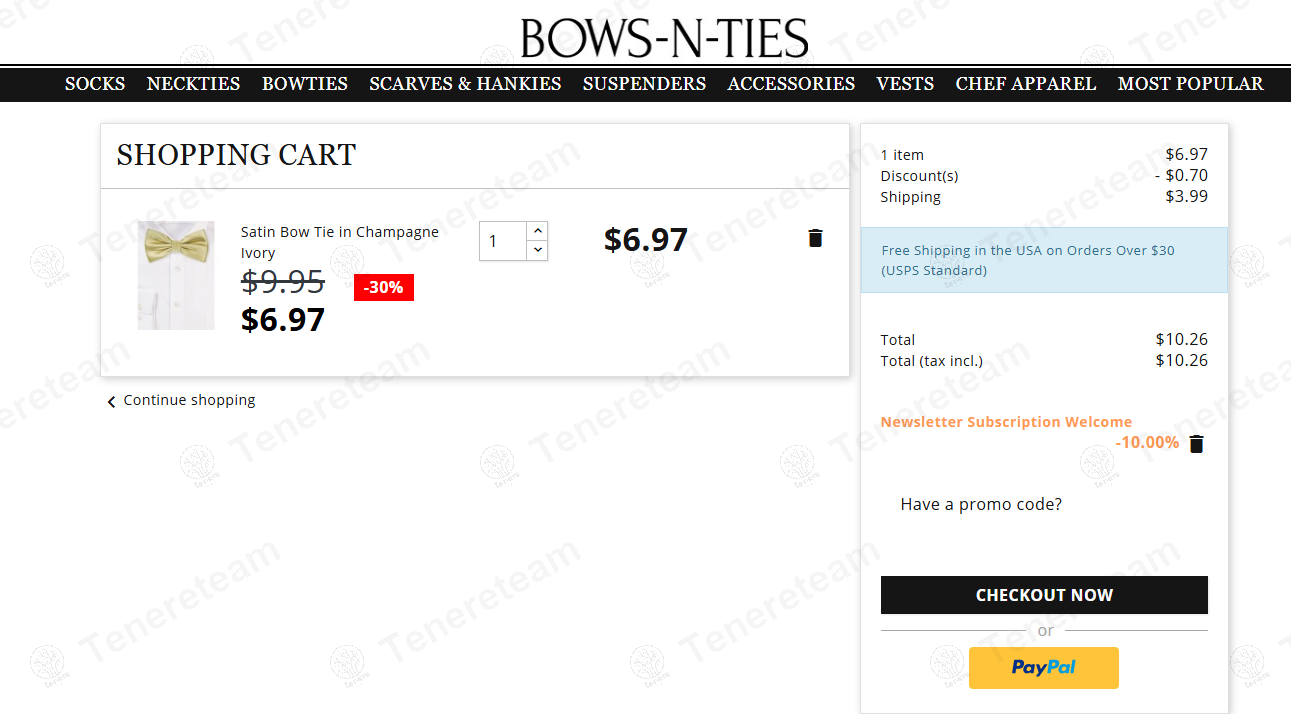The width and height of the screenshot is (1291, 714).
Task: Navigate to Chef Apparel
Action: tap(1025, 84)
